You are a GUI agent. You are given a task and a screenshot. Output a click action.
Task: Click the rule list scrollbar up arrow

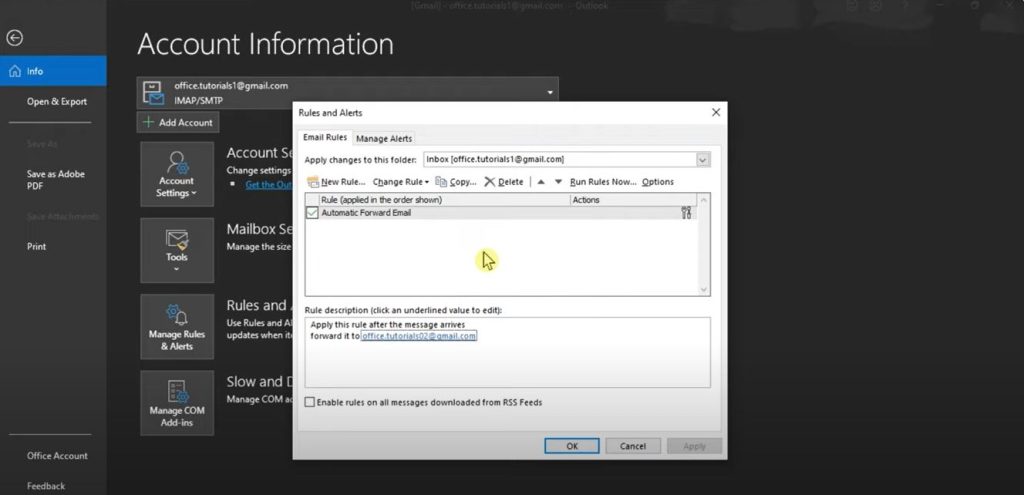(x=703, y=200)
